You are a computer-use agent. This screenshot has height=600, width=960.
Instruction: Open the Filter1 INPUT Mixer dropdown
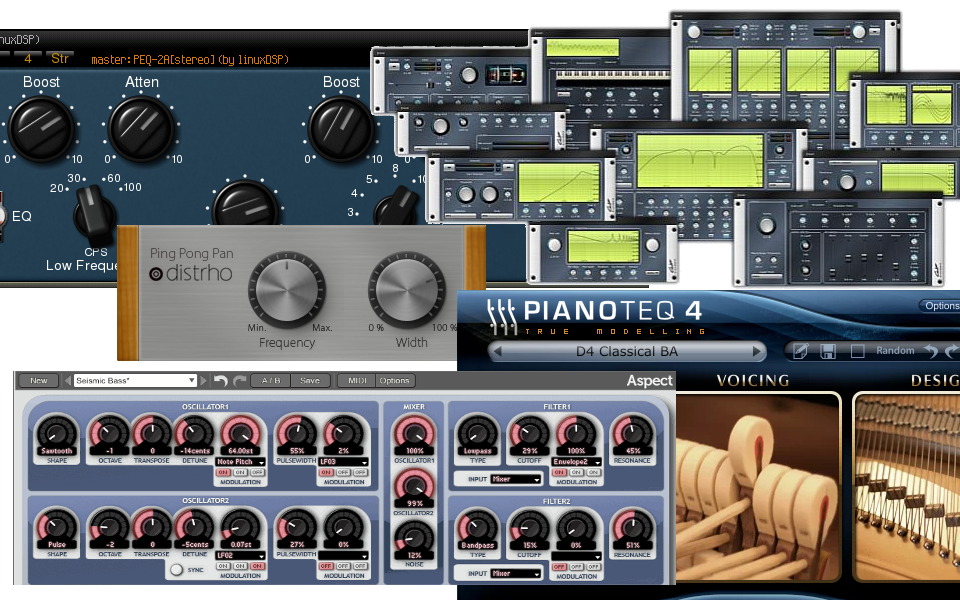pos(516,479)
